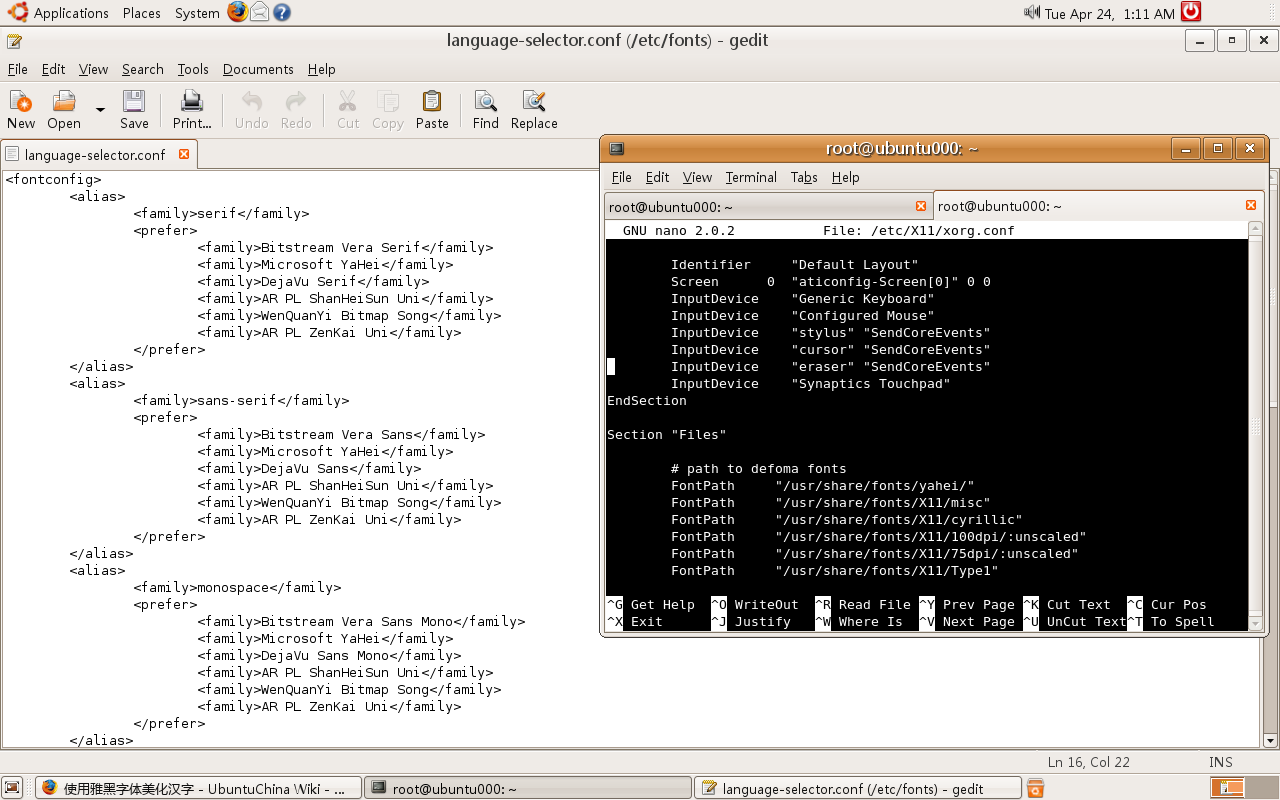Close the first terminal tab
The height and width of the screenshot is (800, 1280).
coord(921,207)
